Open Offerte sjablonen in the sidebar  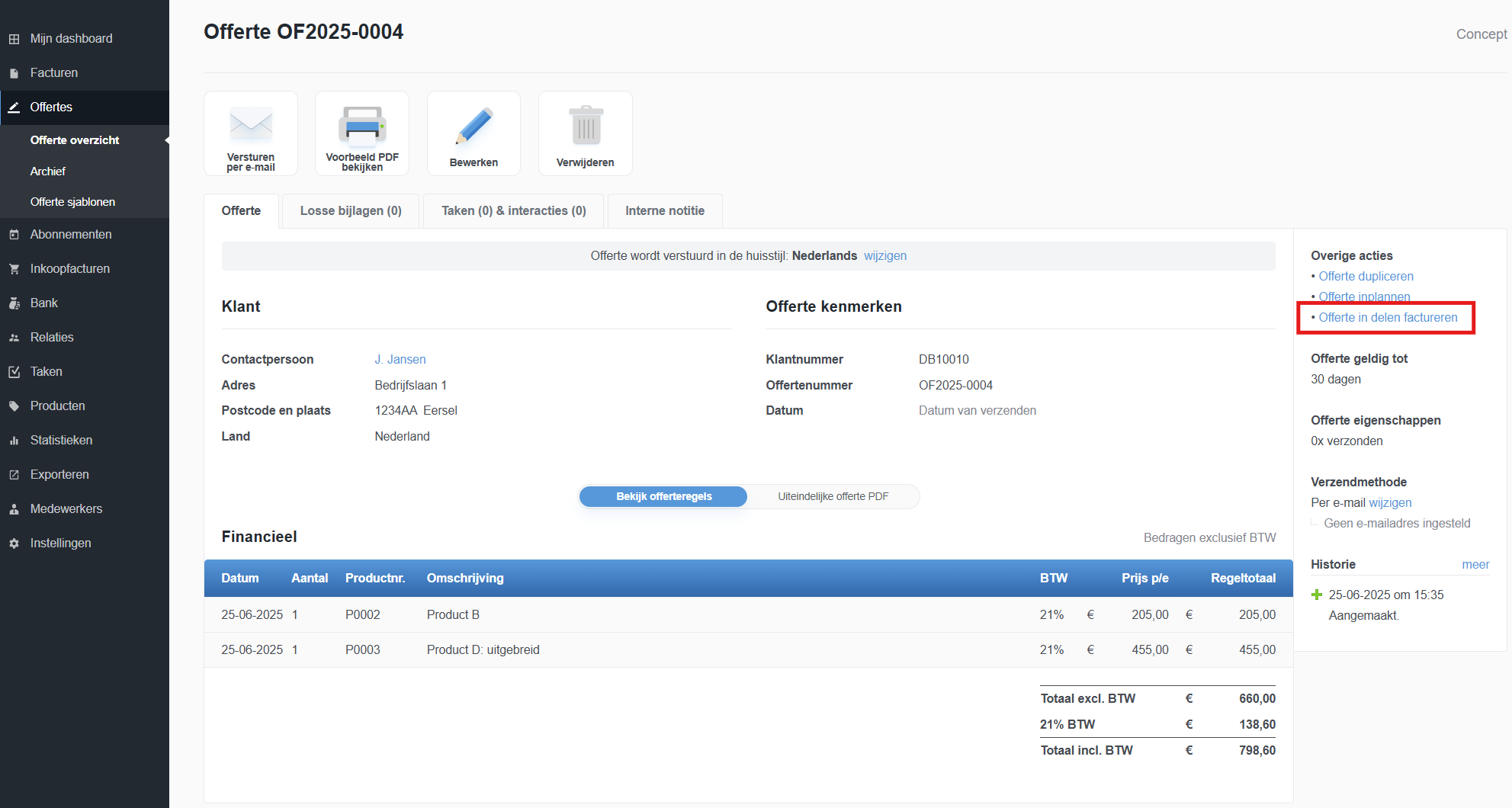(72, 202)
